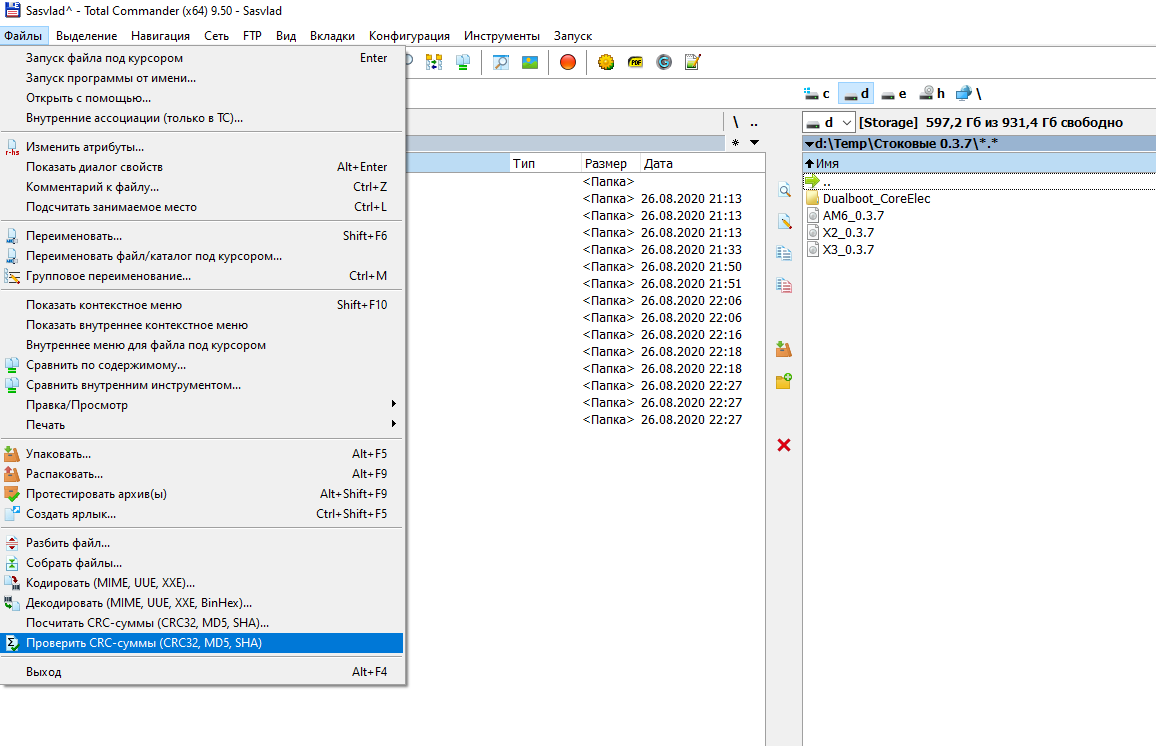Switch to drive c button
1156x746 pixels.
tap(818, 94)
